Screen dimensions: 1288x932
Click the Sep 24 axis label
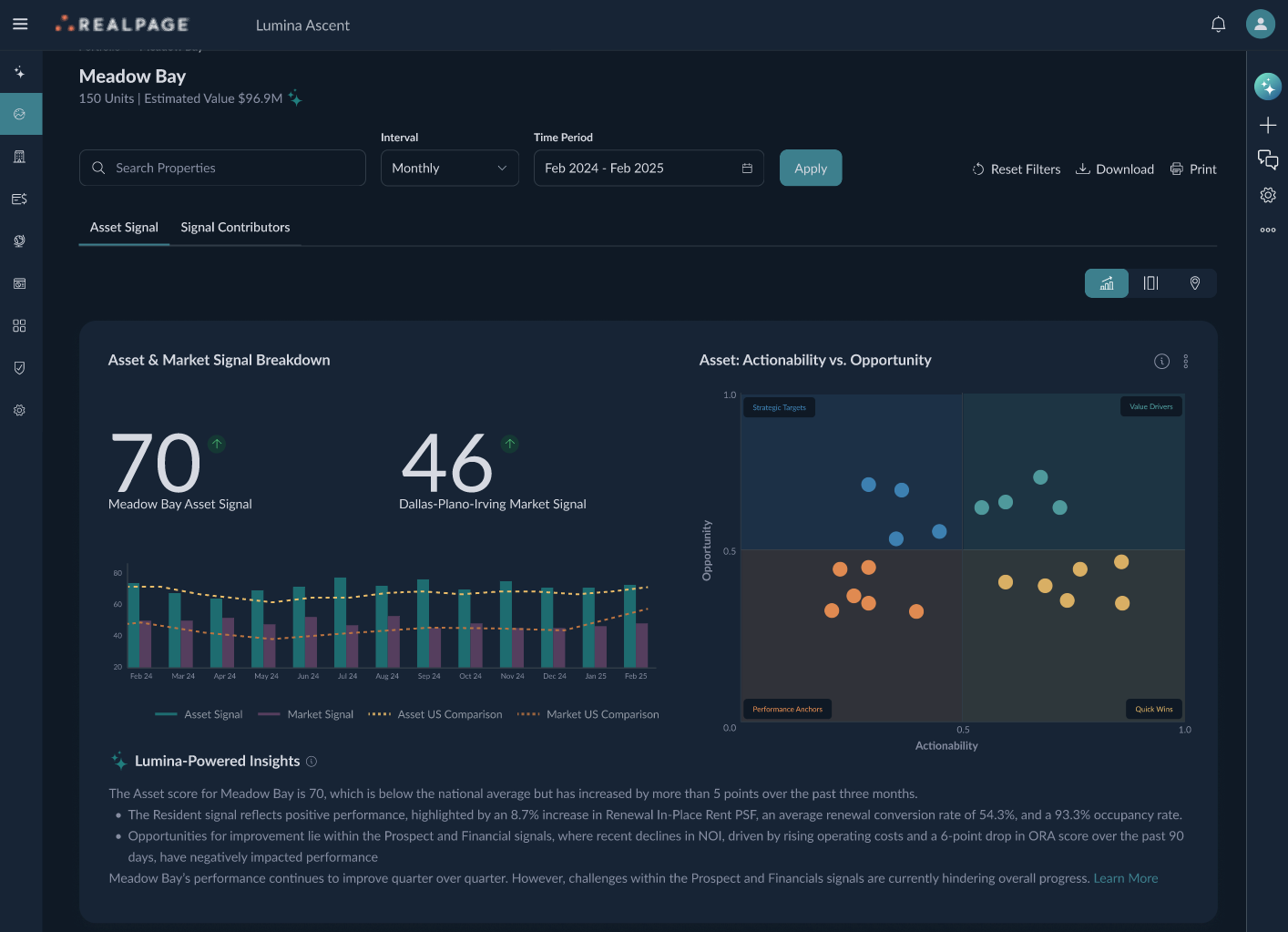[429, 676]
